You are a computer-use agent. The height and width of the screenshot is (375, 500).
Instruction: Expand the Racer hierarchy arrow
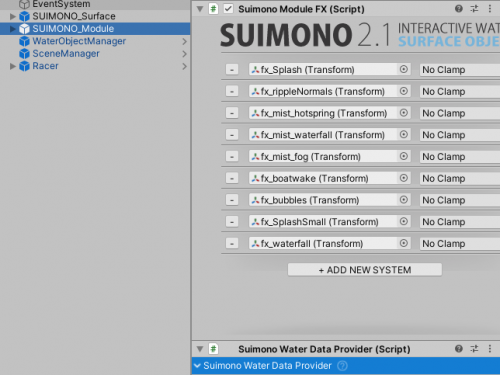(13, 66)
